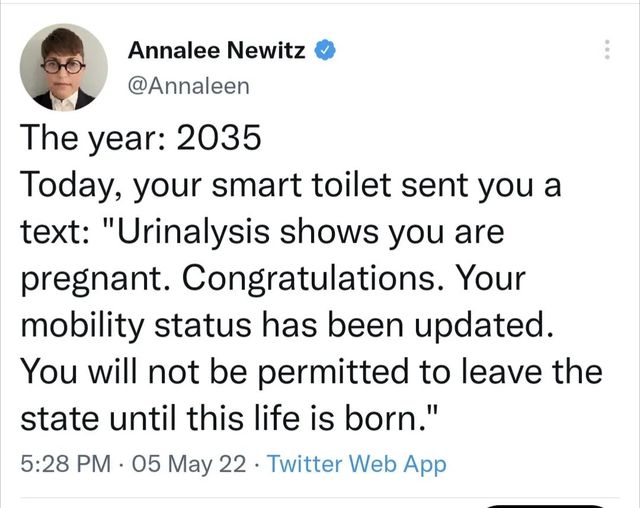Open the @Annaleen handle link
Image resolution: width=640 pixels, height=508 pixels.
(x=190, y=85)
